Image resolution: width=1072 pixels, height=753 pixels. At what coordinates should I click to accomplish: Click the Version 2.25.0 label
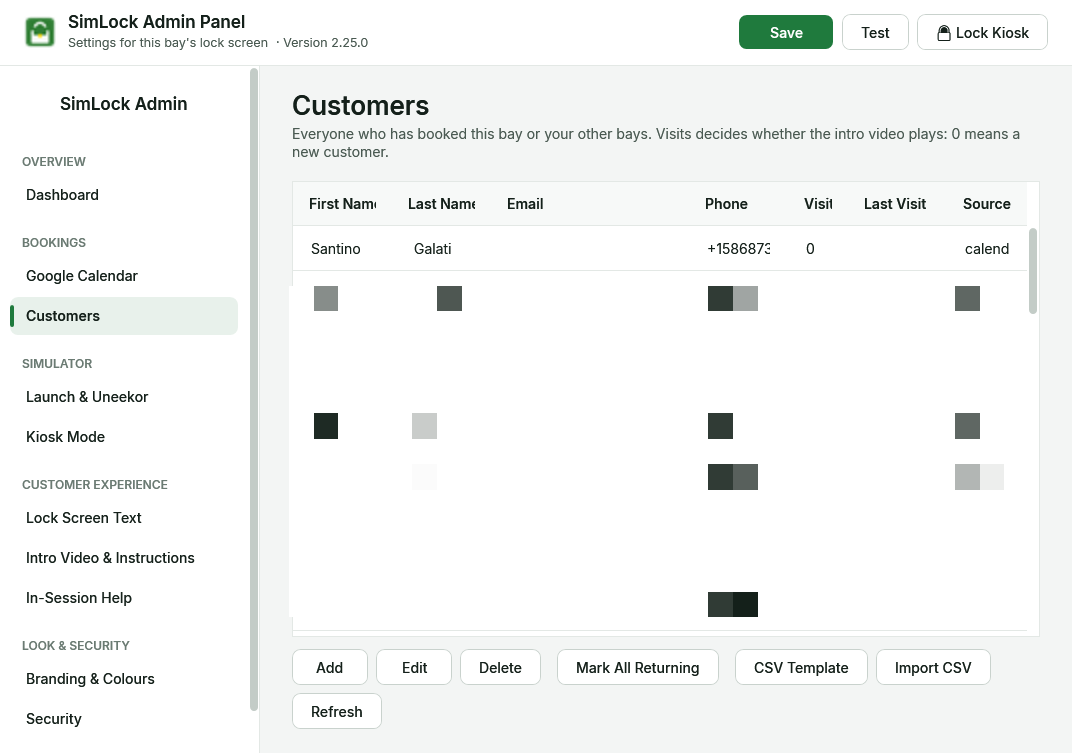pyautogui.click(x=325, y=42)
